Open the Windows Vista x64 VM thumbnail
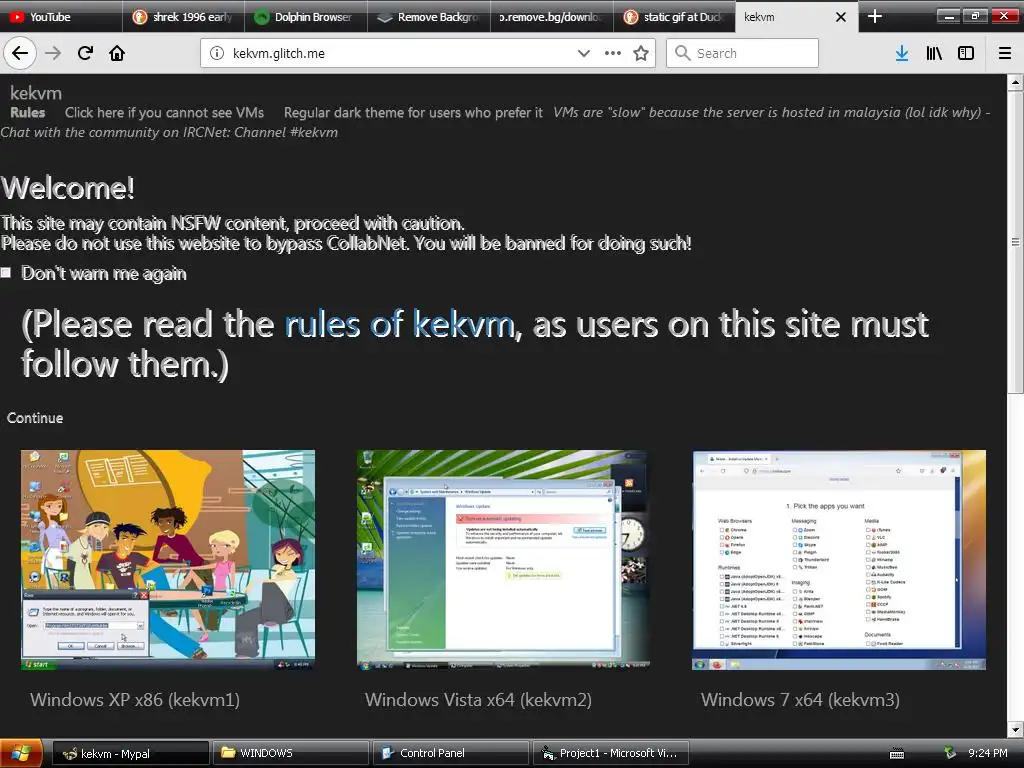The width and height of the screenshot is (1024, 768). click(x=503, y=560)
